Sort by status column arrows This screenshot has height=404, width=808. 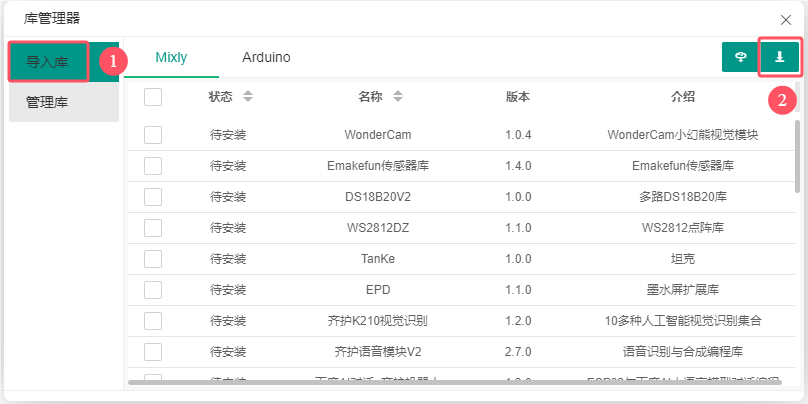click(248, 97)
